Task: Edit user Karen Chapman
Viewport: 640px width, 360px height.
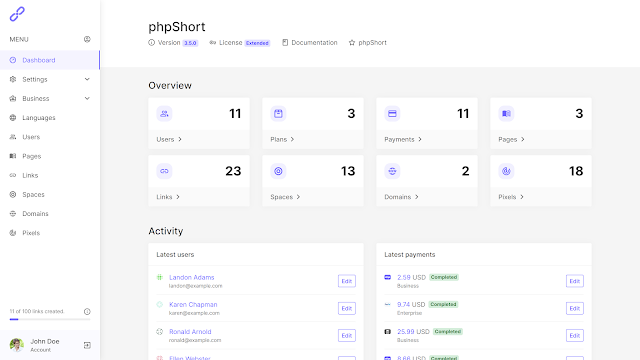Action: pos(347,308)
